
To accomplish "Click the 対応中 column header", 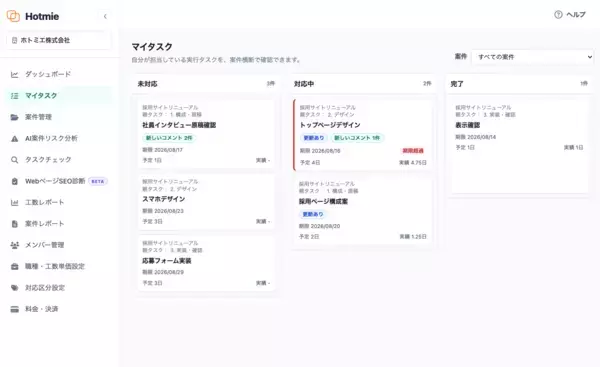I will click(362, 84).
